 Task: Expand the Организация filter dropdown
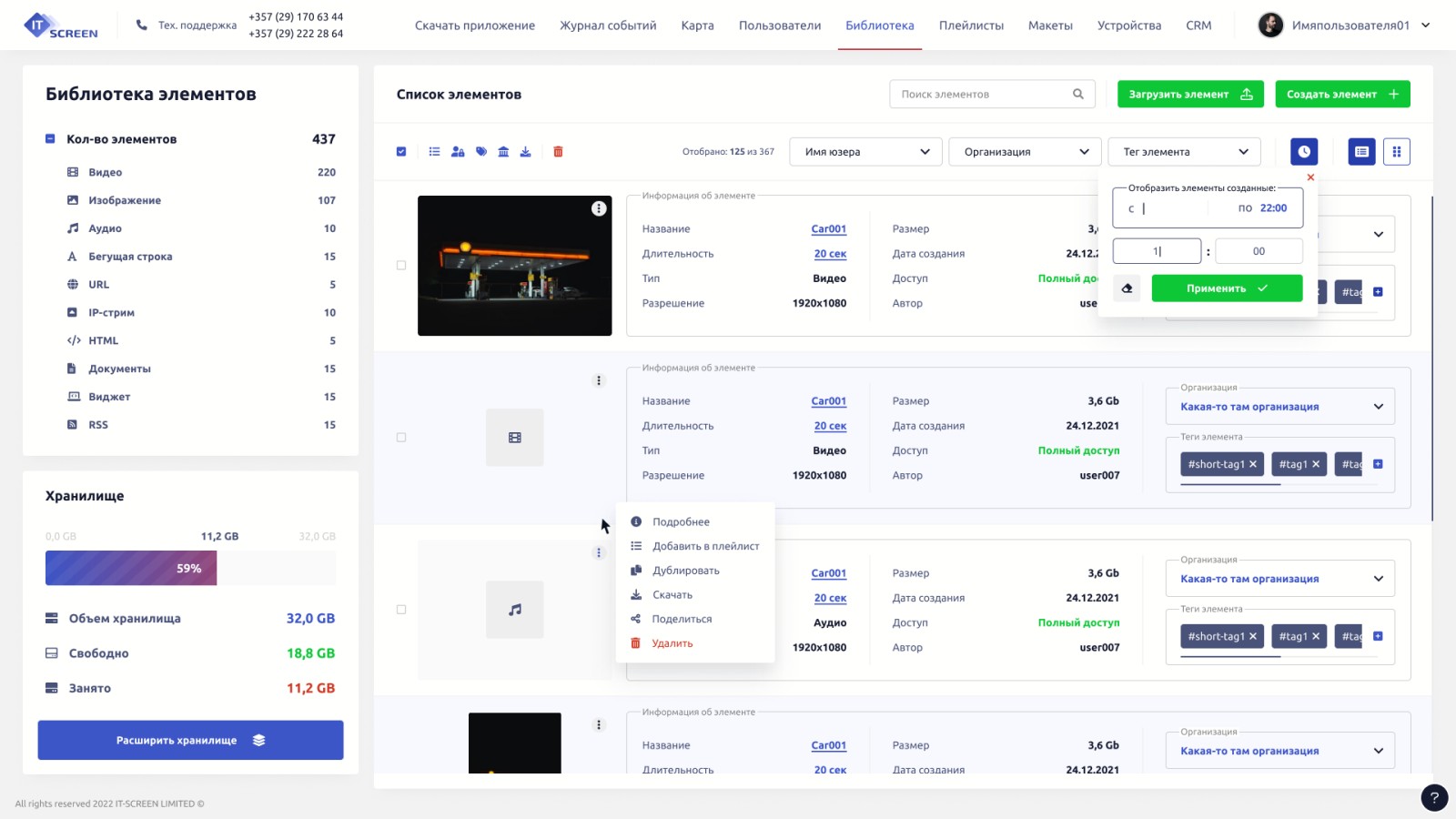point(1025,152)
